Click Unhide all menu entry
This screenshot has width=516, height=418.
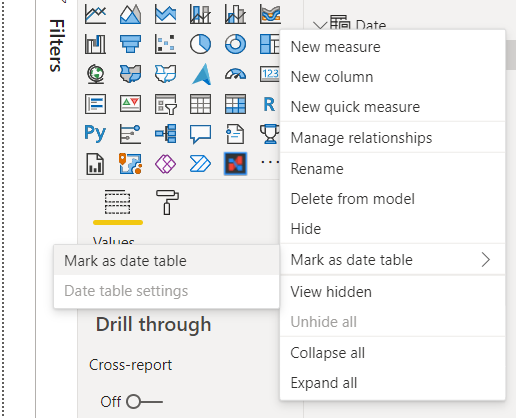tap(393, 322)
